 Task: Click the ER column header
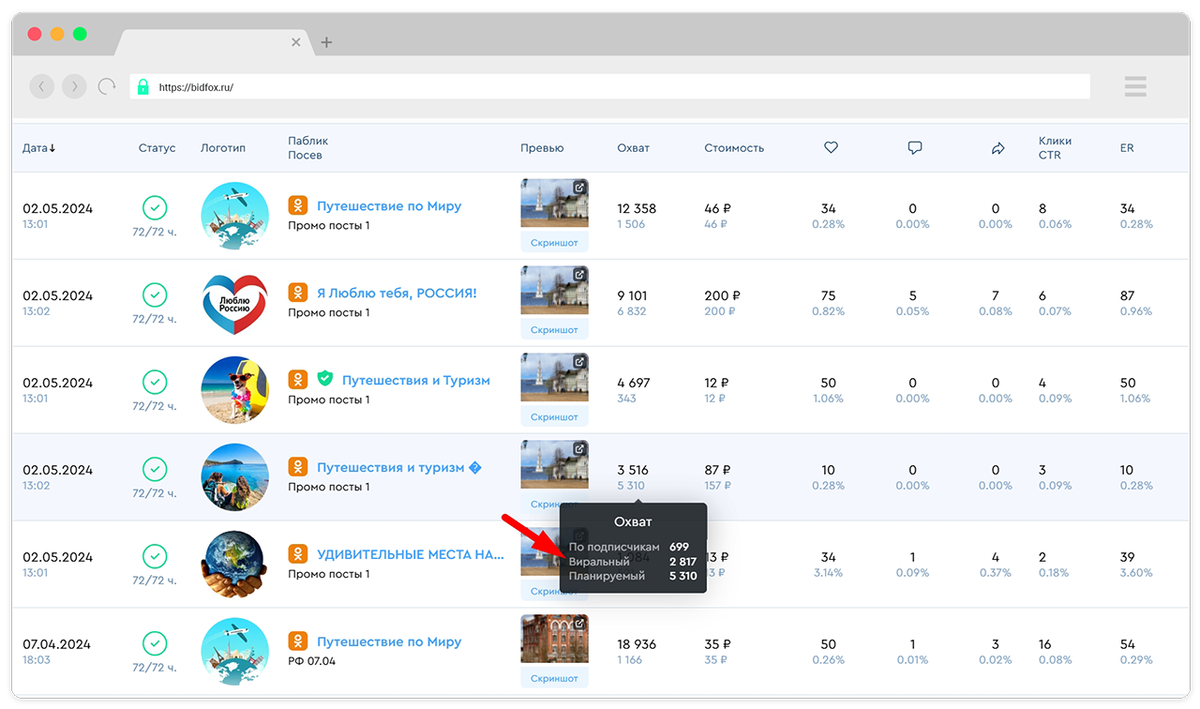click(x=1126, y=148)
